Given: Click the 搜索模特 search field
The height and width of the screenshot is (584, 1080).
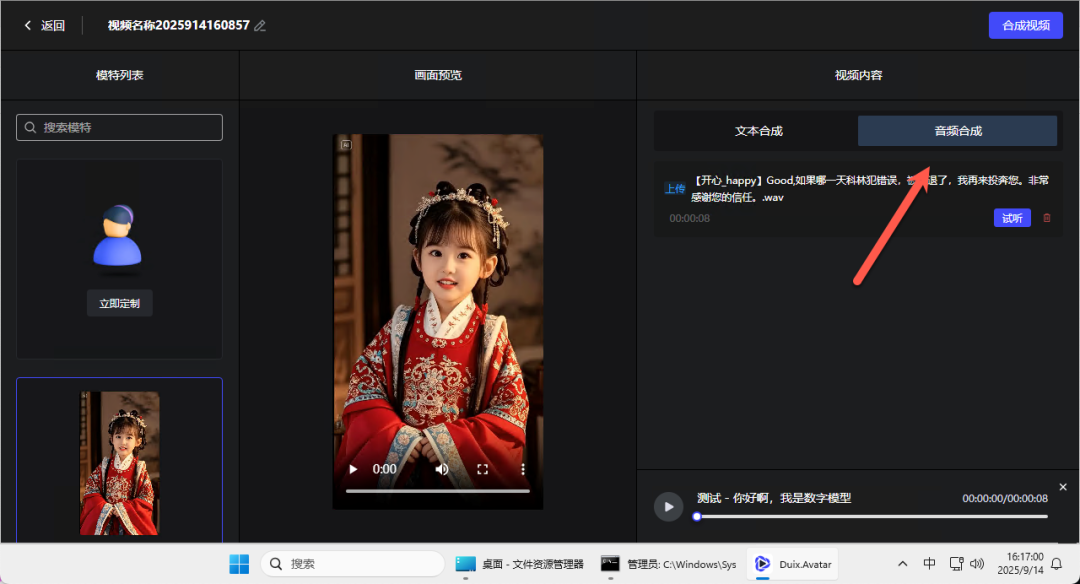Looking at the screenshot, I should pos(120,128).
